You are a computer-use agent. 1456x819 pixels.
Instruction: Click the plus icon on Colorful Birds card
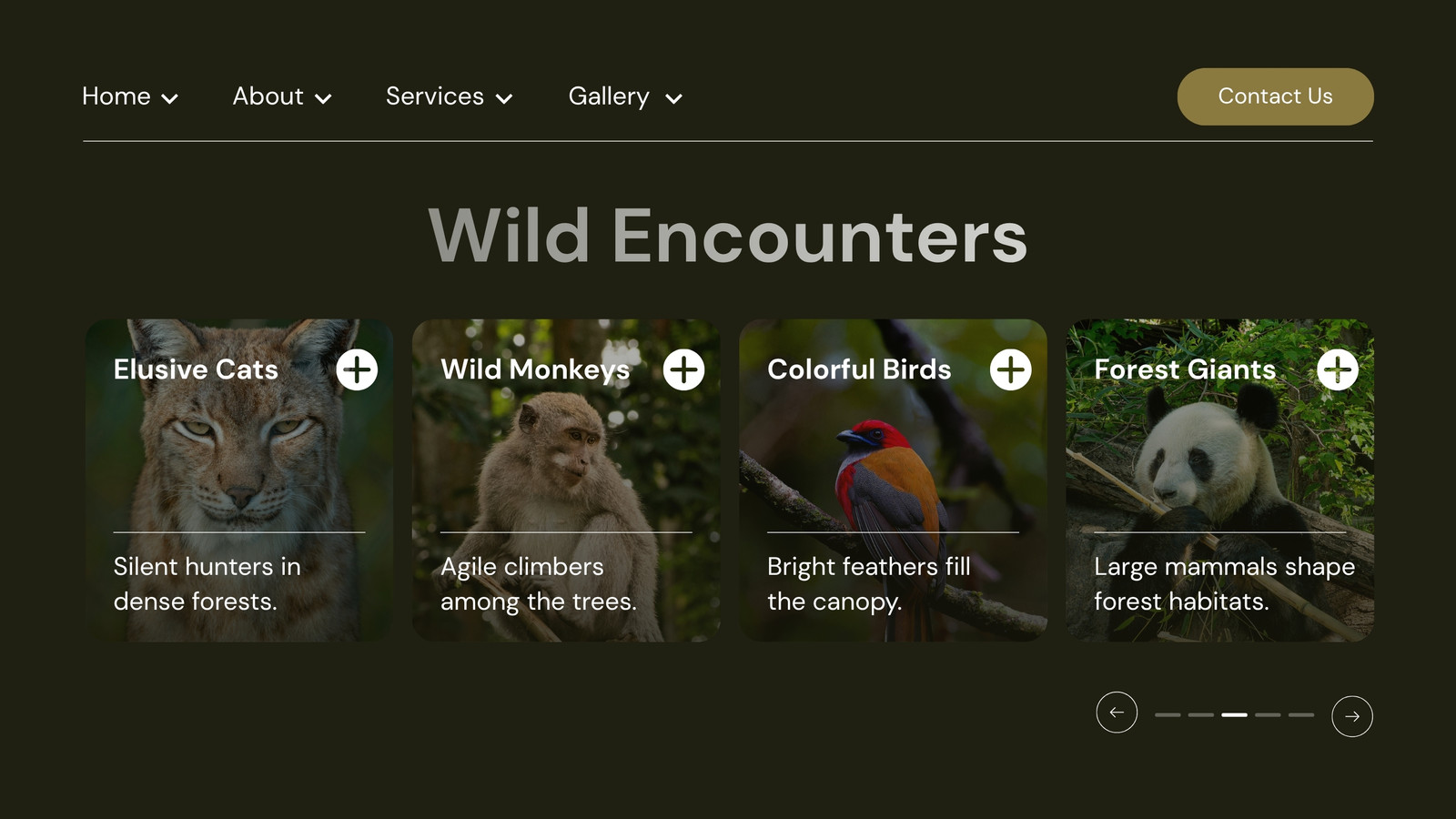pos(1010,369)
